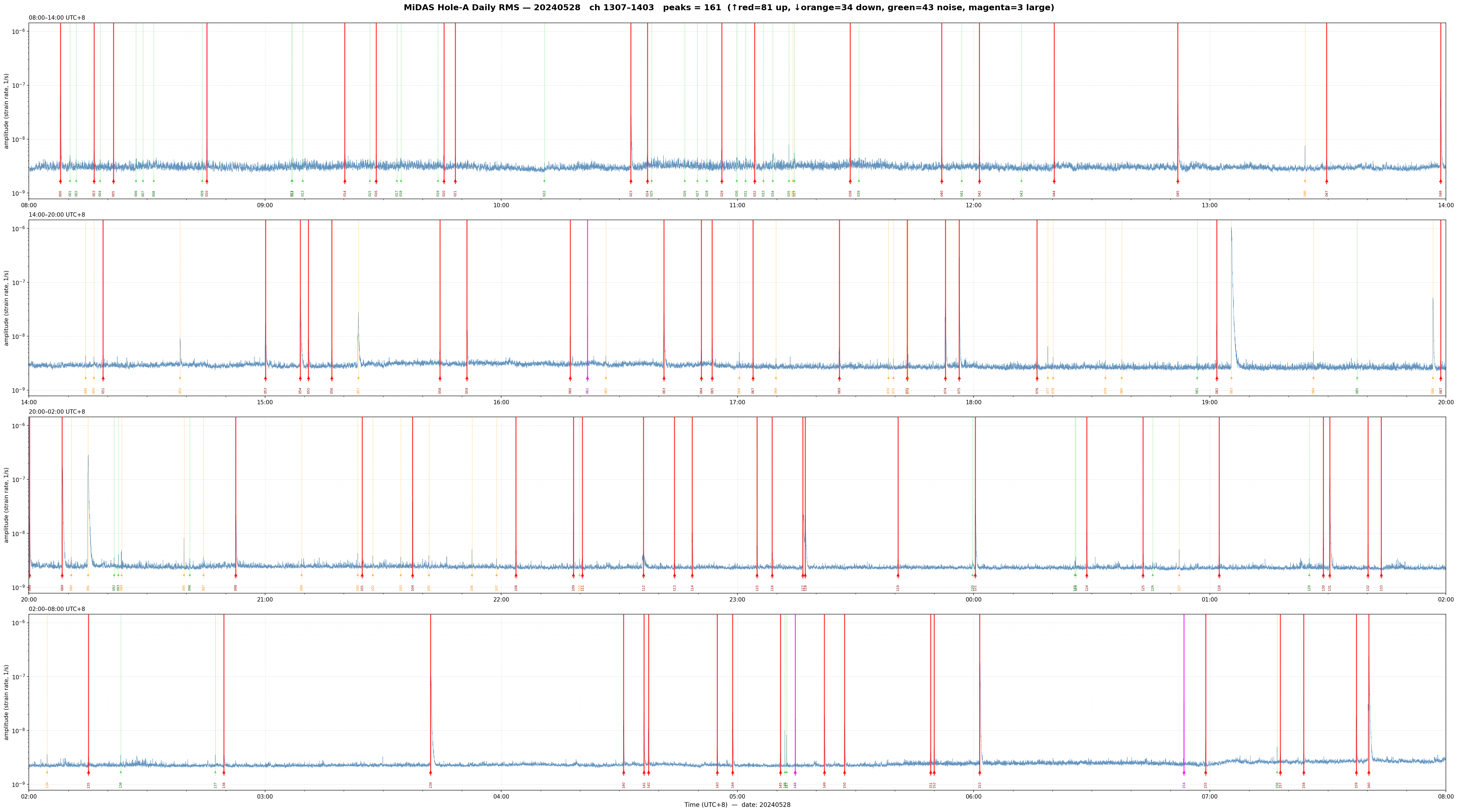
Task: Click the 06:00 x-axis tick label
Action: pyautogui.click(x=974, y=797)
